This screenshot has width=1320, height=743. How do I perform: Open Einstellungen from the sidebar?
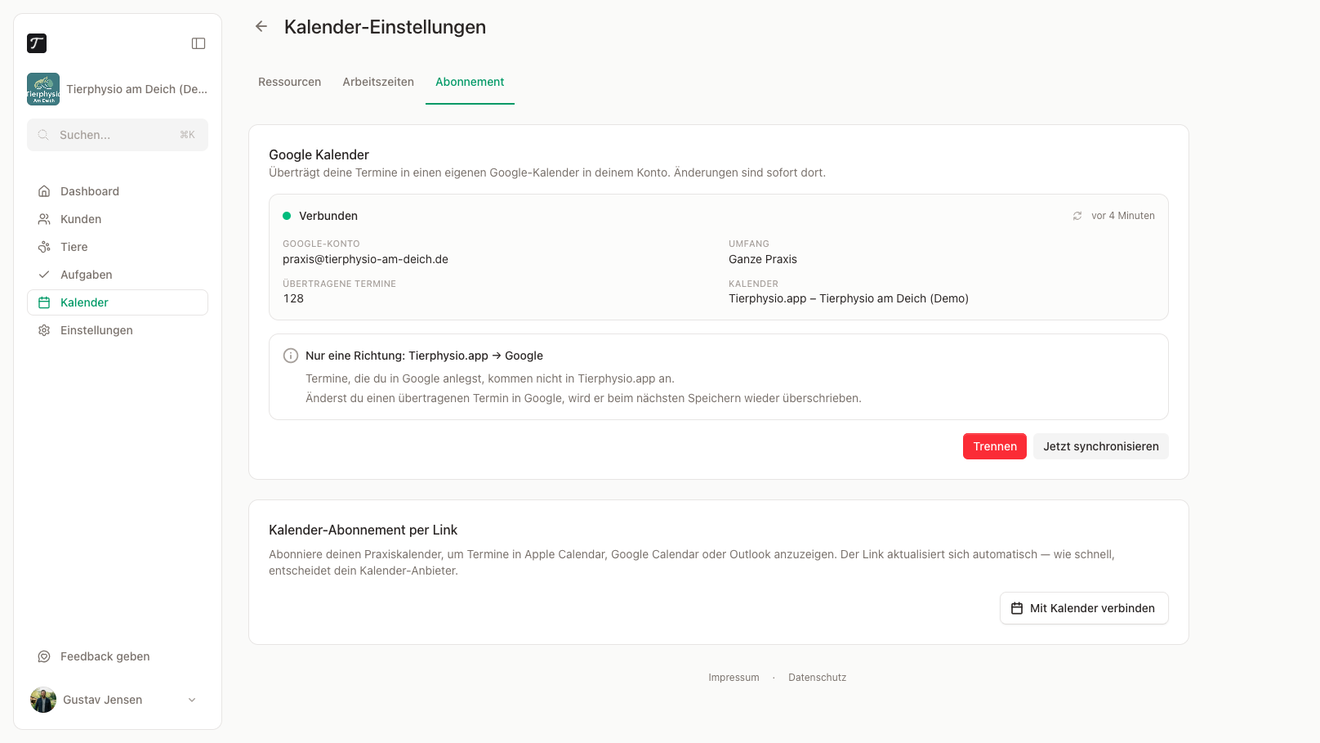point(117,331)
